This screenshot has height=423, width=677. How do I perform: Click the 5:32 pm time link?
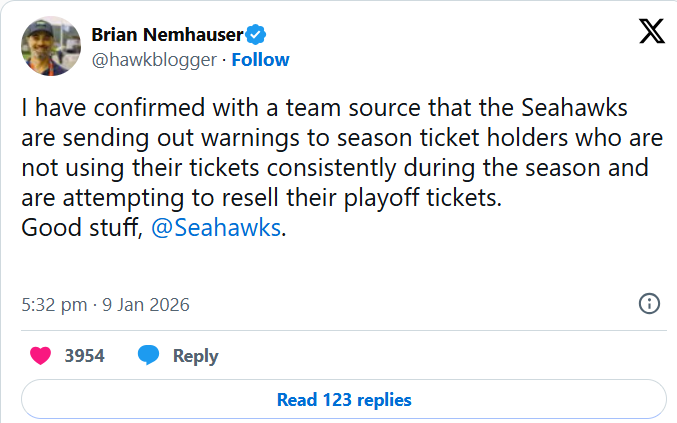[54, 304]
